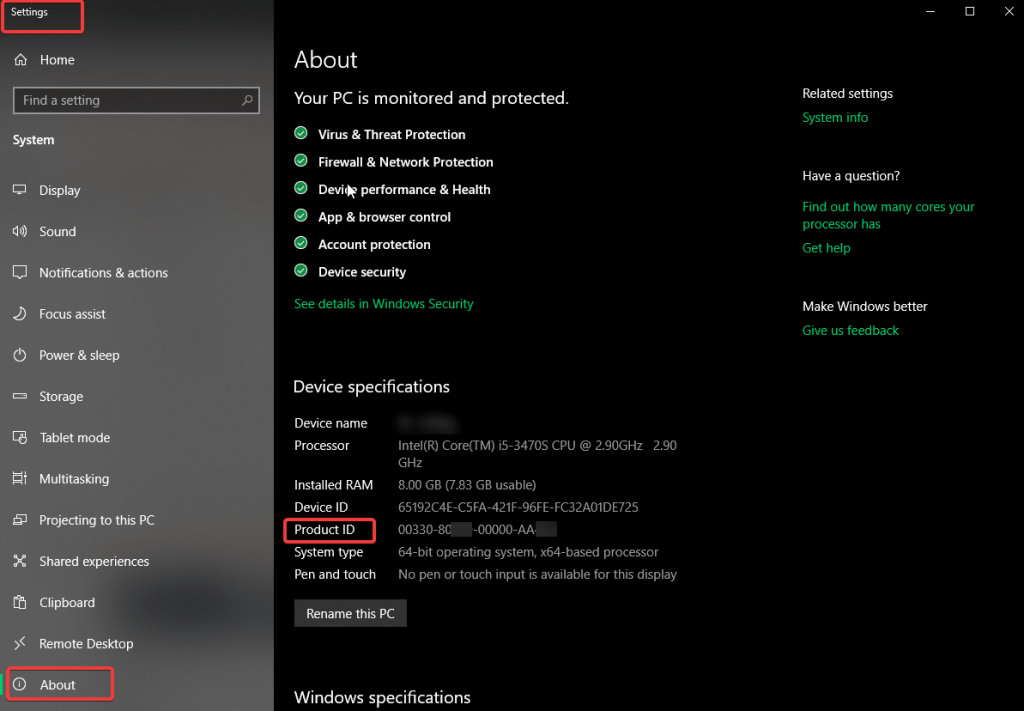Focus the Find a setting box
1024x711 pixels.
pos(136,101)
